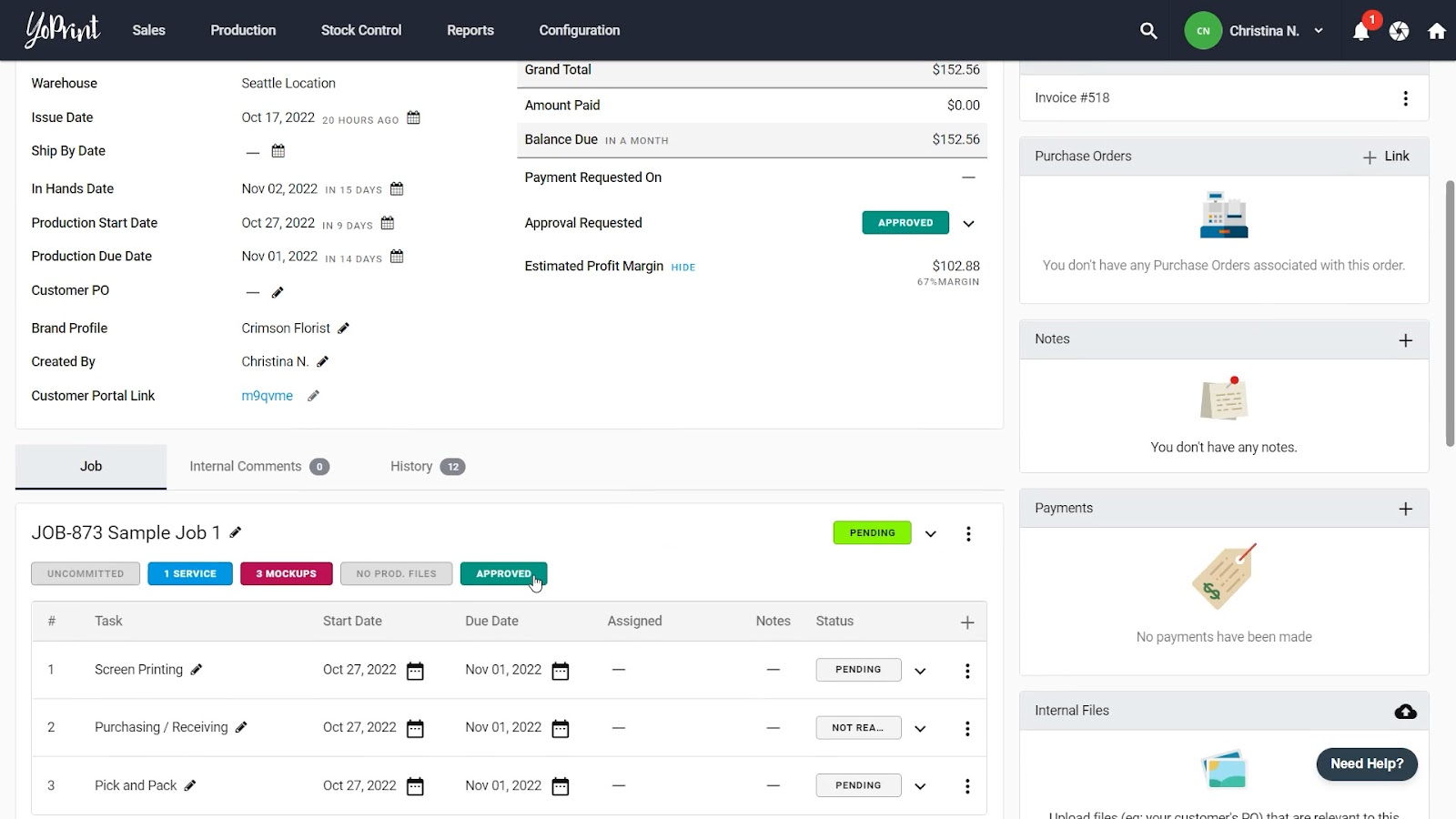Click the UNCOMMITTED badge
This screenshot has height=819, width=1456.
click(86, 574)
